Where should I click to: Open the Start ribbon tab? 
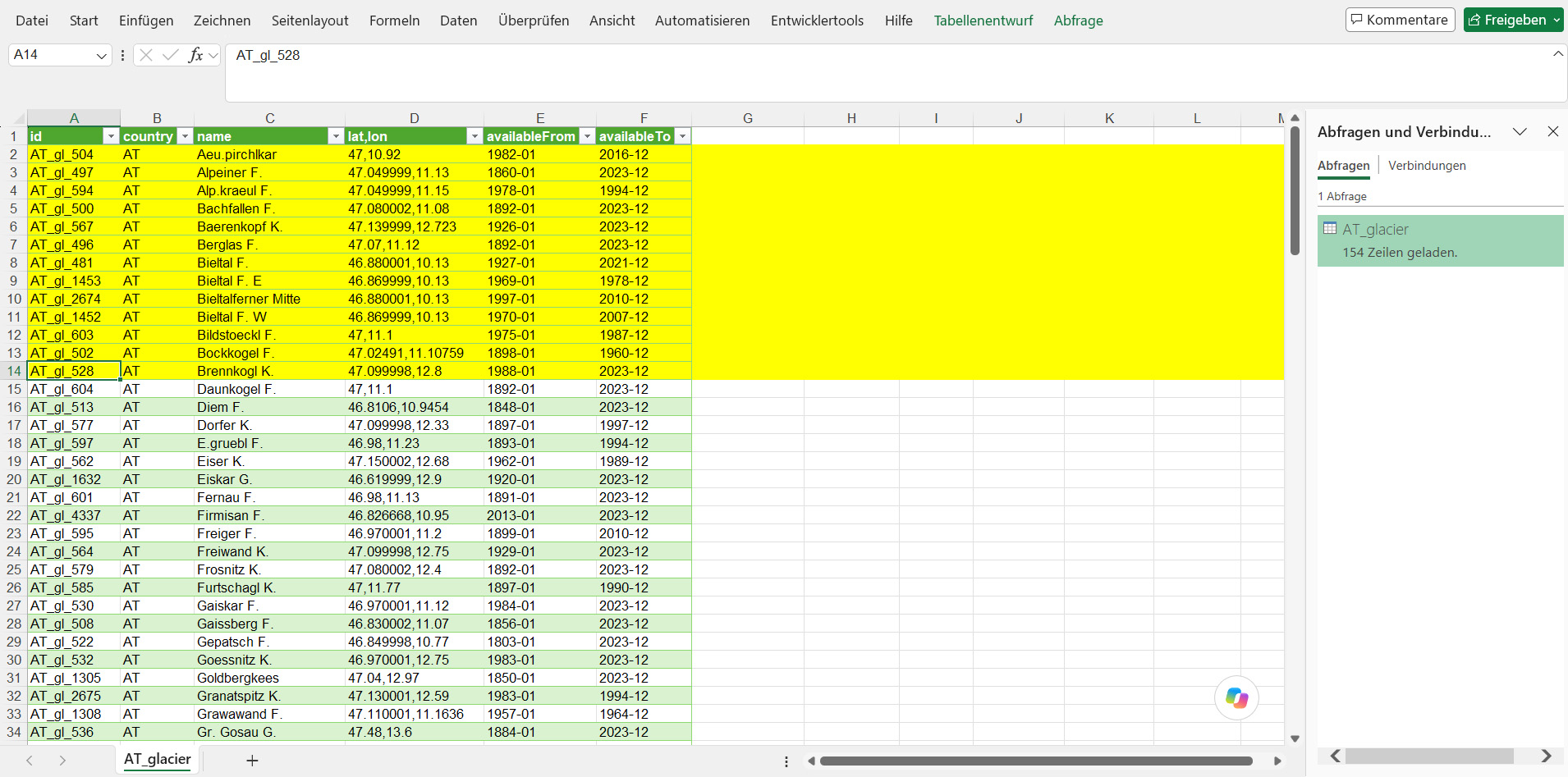click(84, 21)
